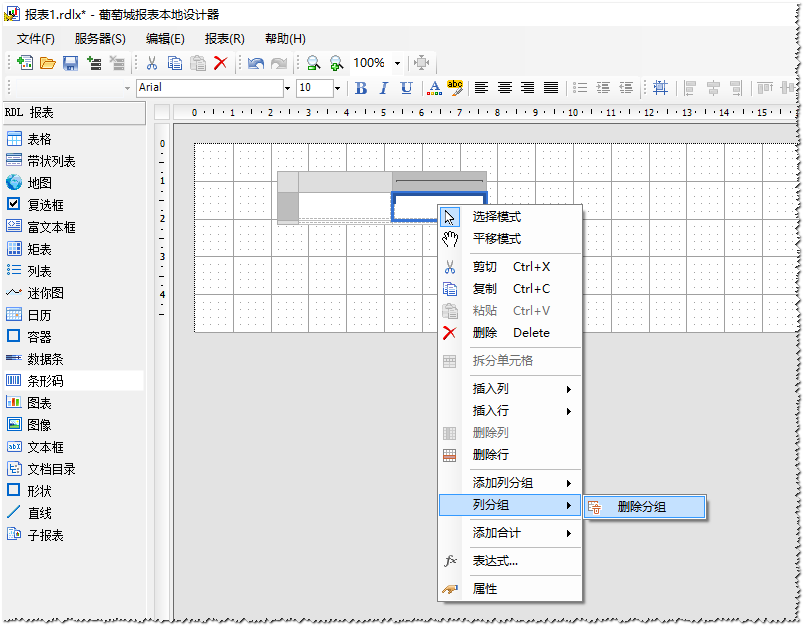The height and width of the screenshot is (632, 810).
Task: Click the copy icon in toolbar
Action: 175,63
